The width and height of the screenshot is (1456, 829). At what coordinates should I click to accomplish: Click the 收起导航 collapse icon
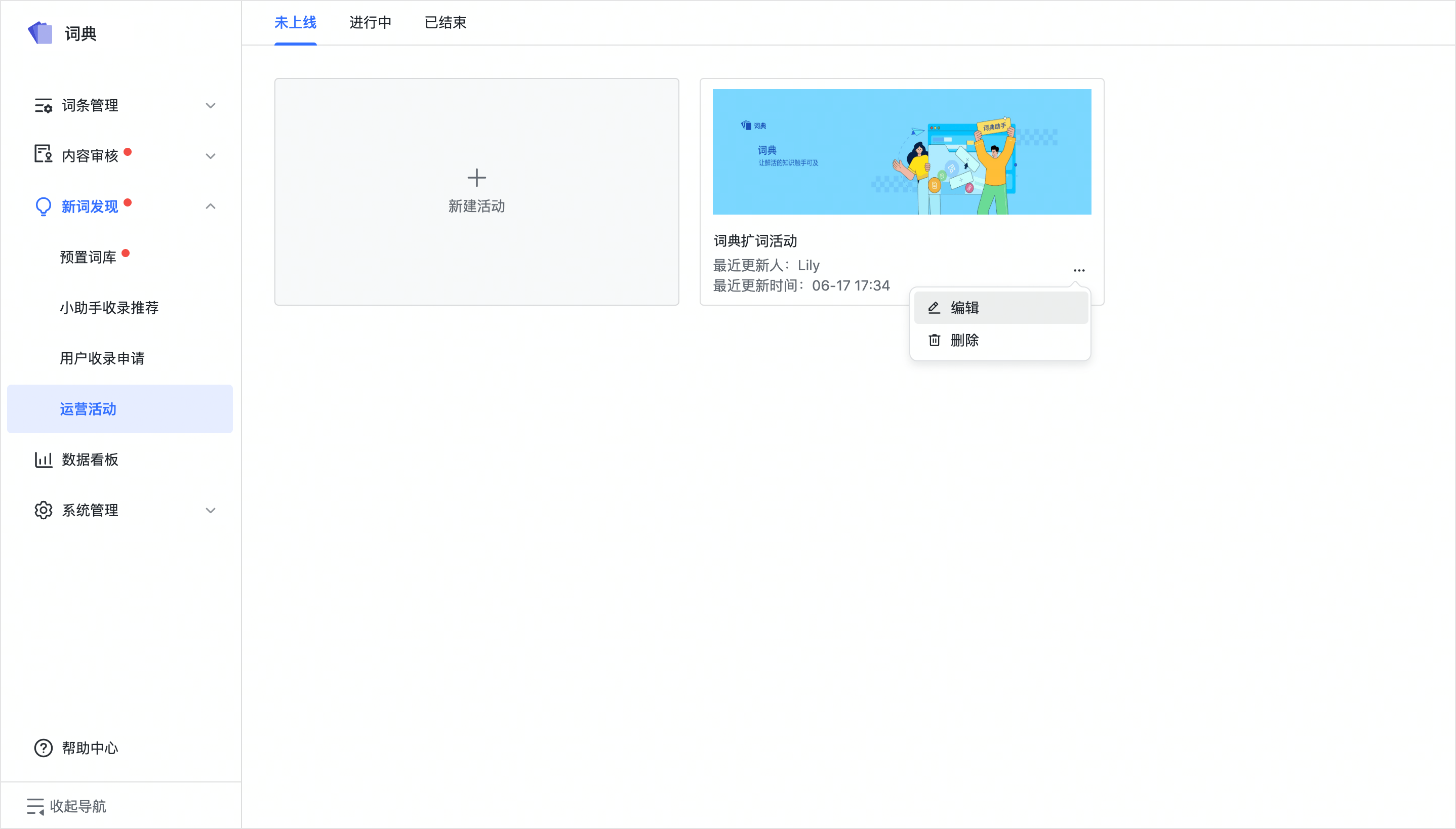35,806
